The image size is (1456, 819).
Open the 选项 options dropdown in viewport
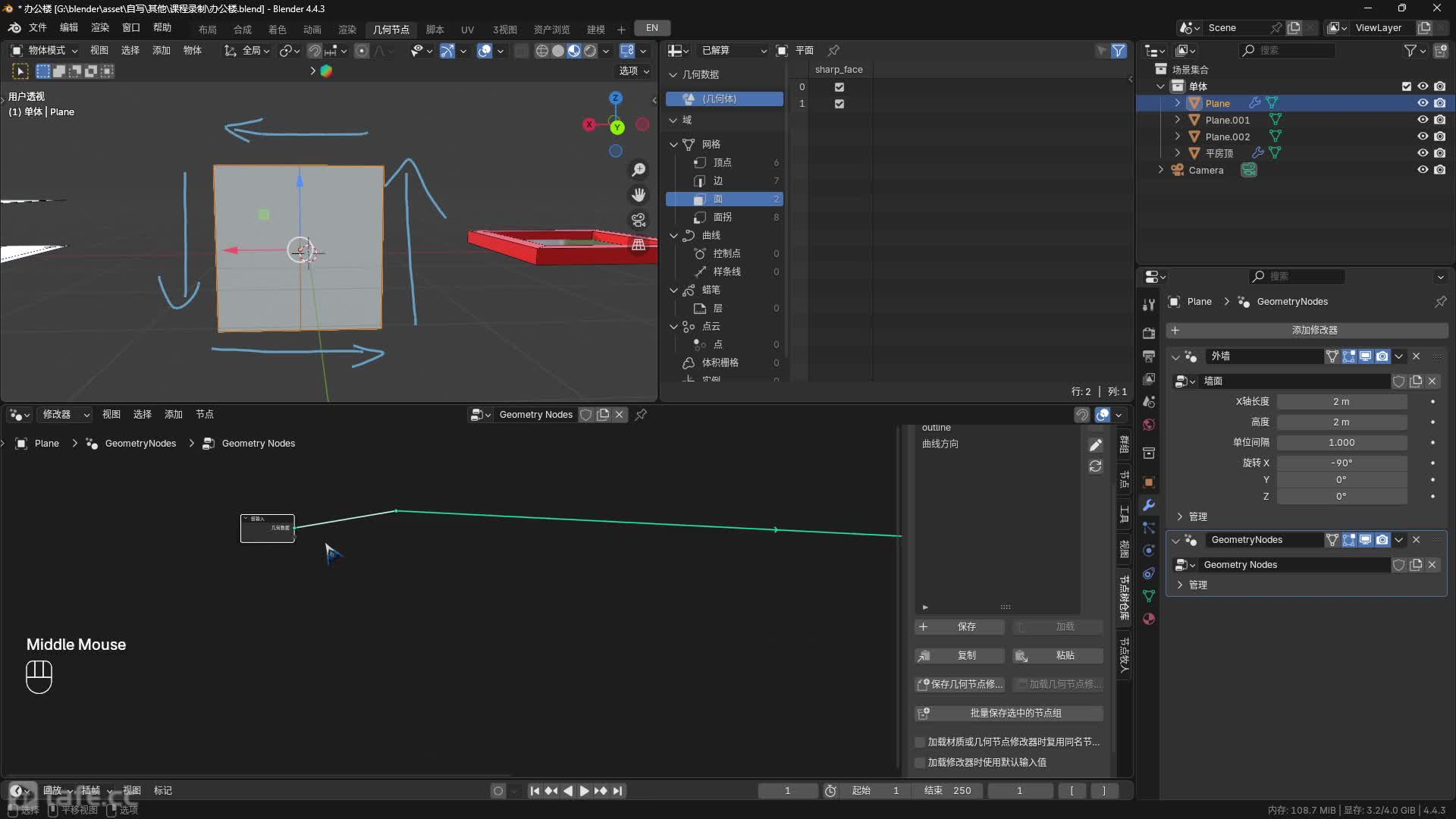pyautogui.click(x=634, y=71)
